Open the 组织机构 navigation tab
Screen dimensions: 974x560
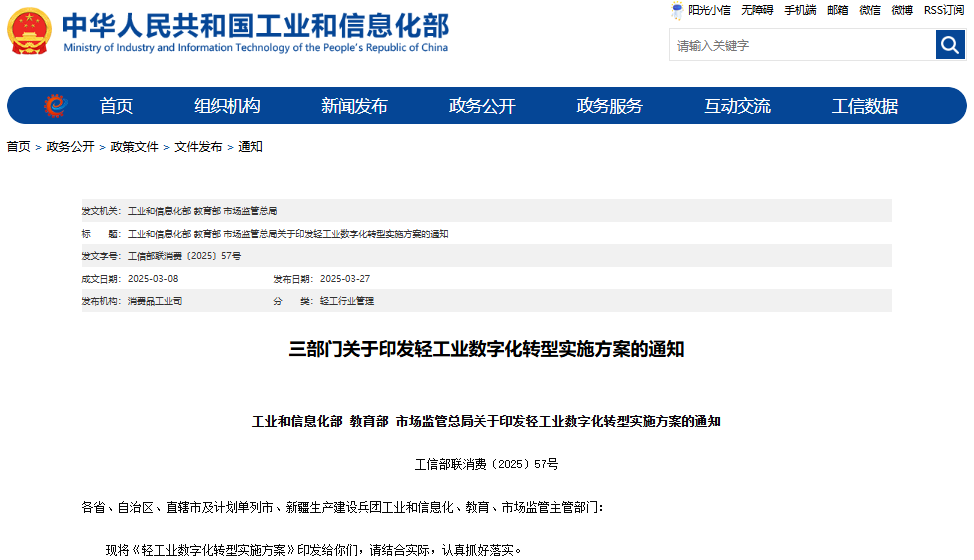pyautogui.click(x=227, y=106)
